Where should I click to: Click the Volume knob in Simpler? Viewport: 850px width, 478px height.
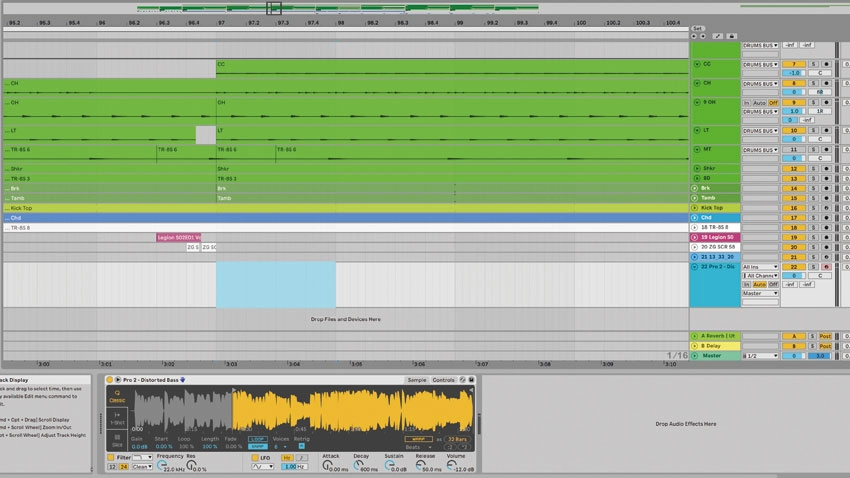(452, 465)
